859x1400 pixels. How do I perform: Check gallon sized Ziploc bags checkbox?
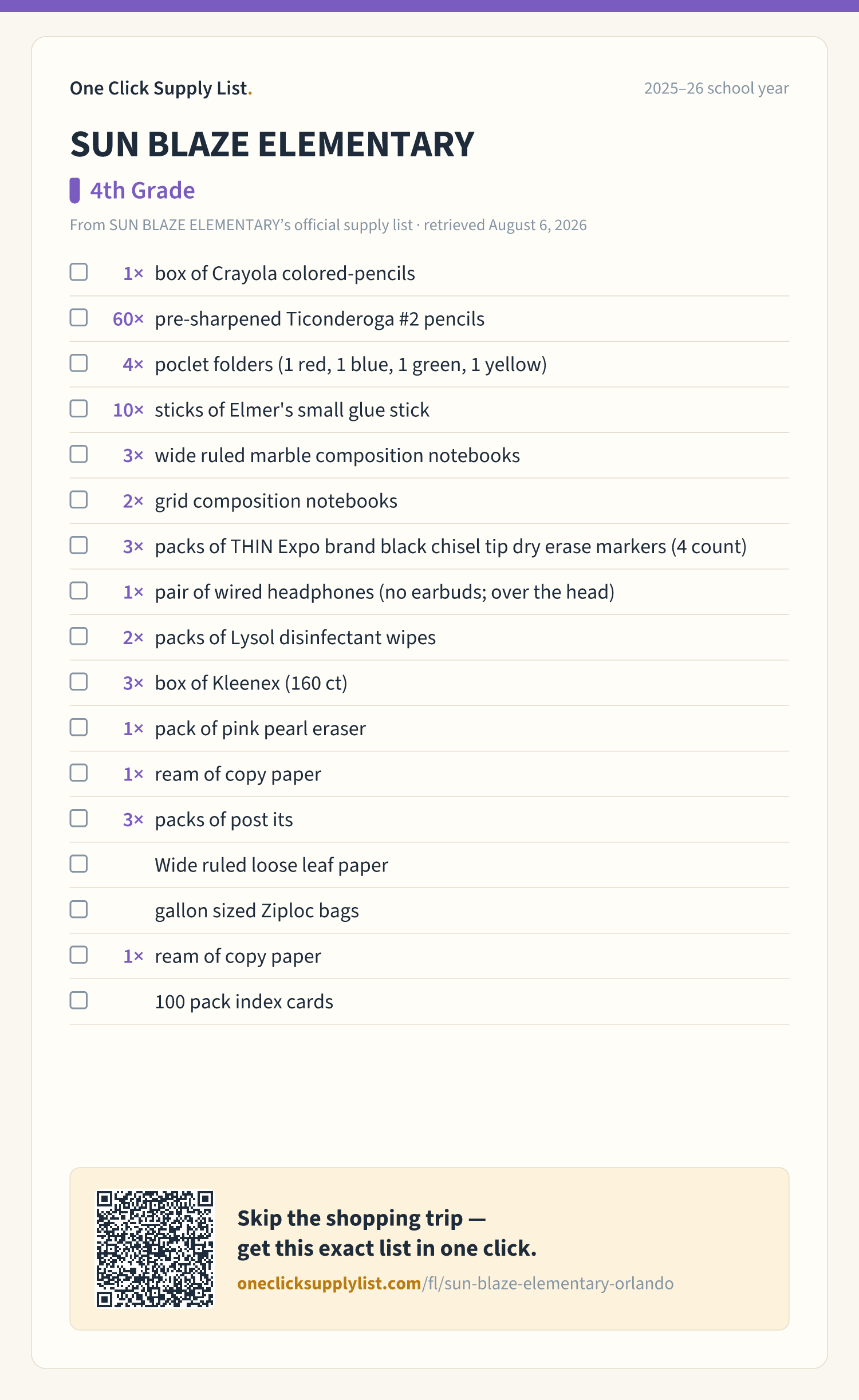[78, 909]
